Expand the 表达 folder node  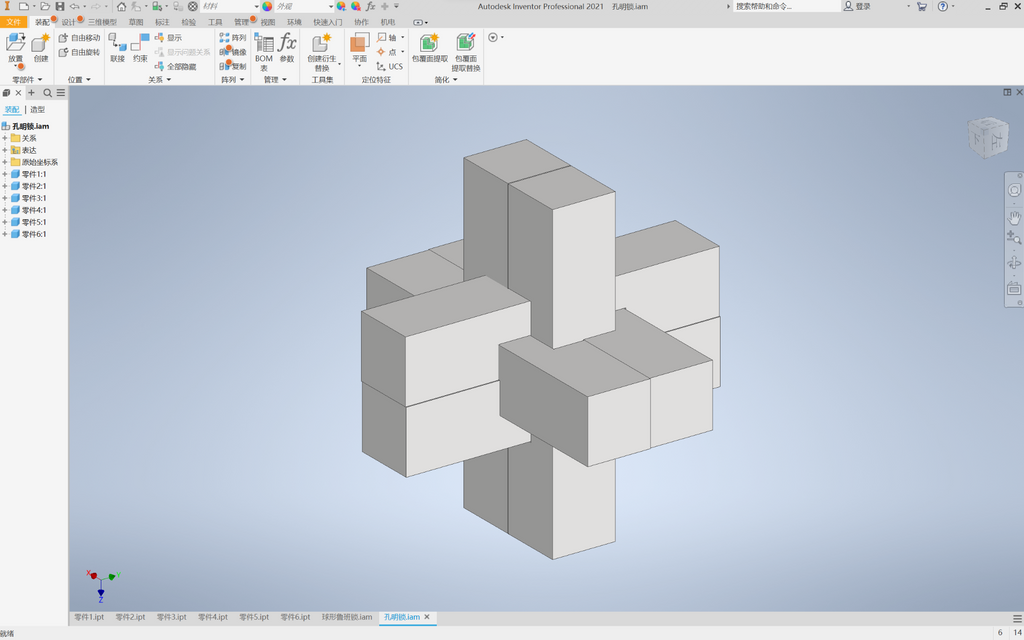(5, 150)
